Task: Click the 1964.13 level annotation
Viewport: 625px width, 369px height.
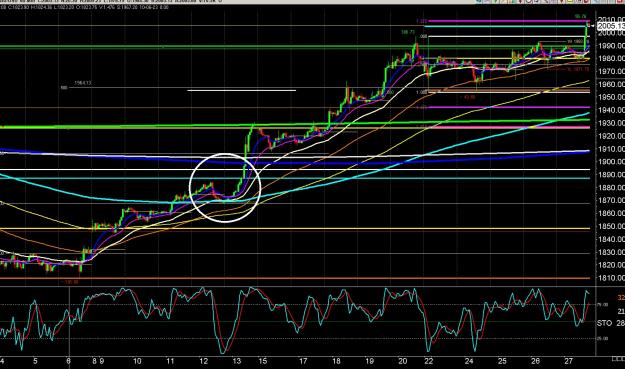Action: pyautogui.click(x=83, y=83)
